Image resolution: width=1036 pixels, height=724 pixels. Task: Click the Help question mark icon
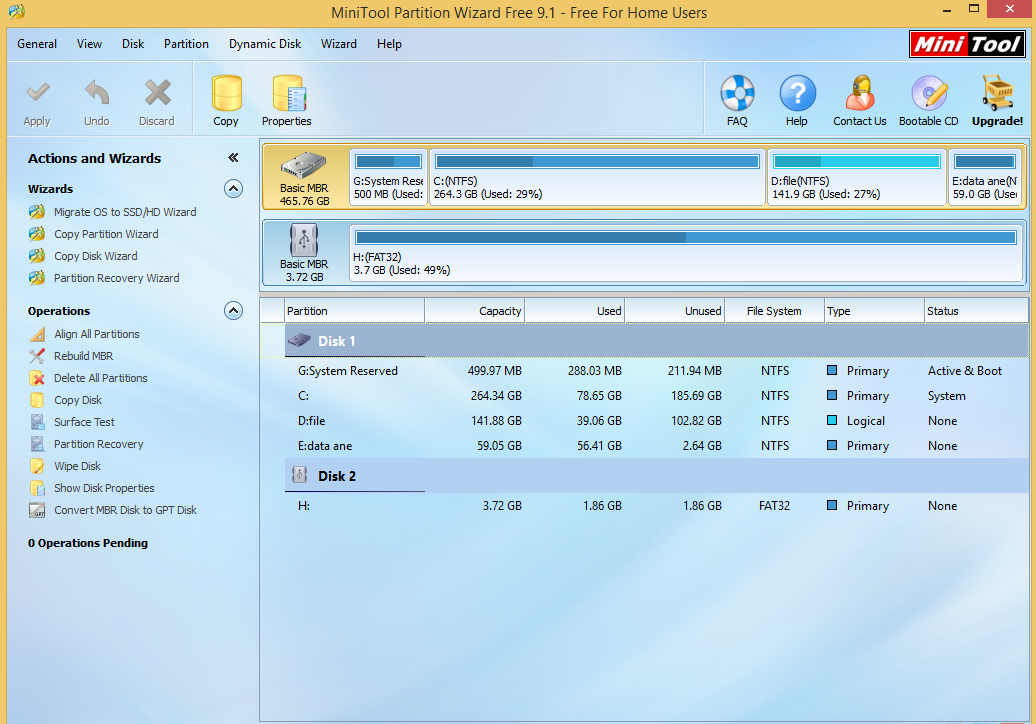797,93
